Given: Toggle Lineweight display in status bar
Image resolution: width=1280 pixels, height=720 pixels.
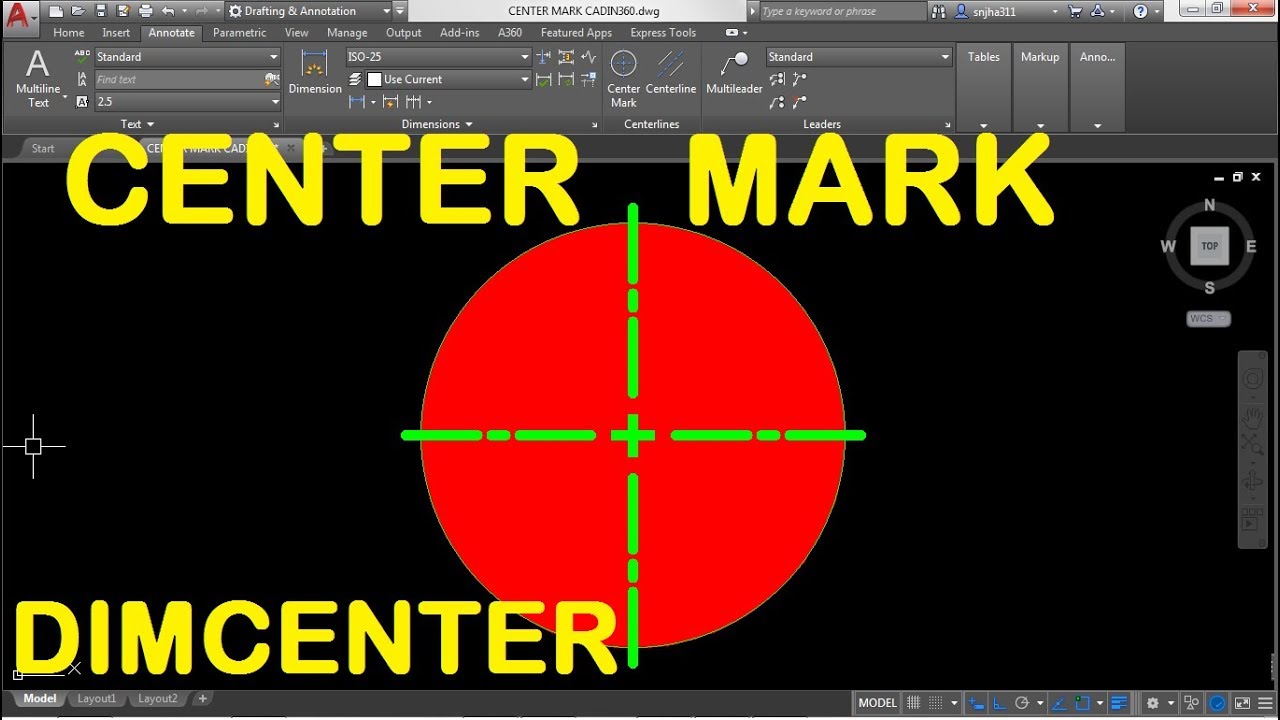Looking at the screenshot, I should pyautogui.click(x=1120, y=703).
